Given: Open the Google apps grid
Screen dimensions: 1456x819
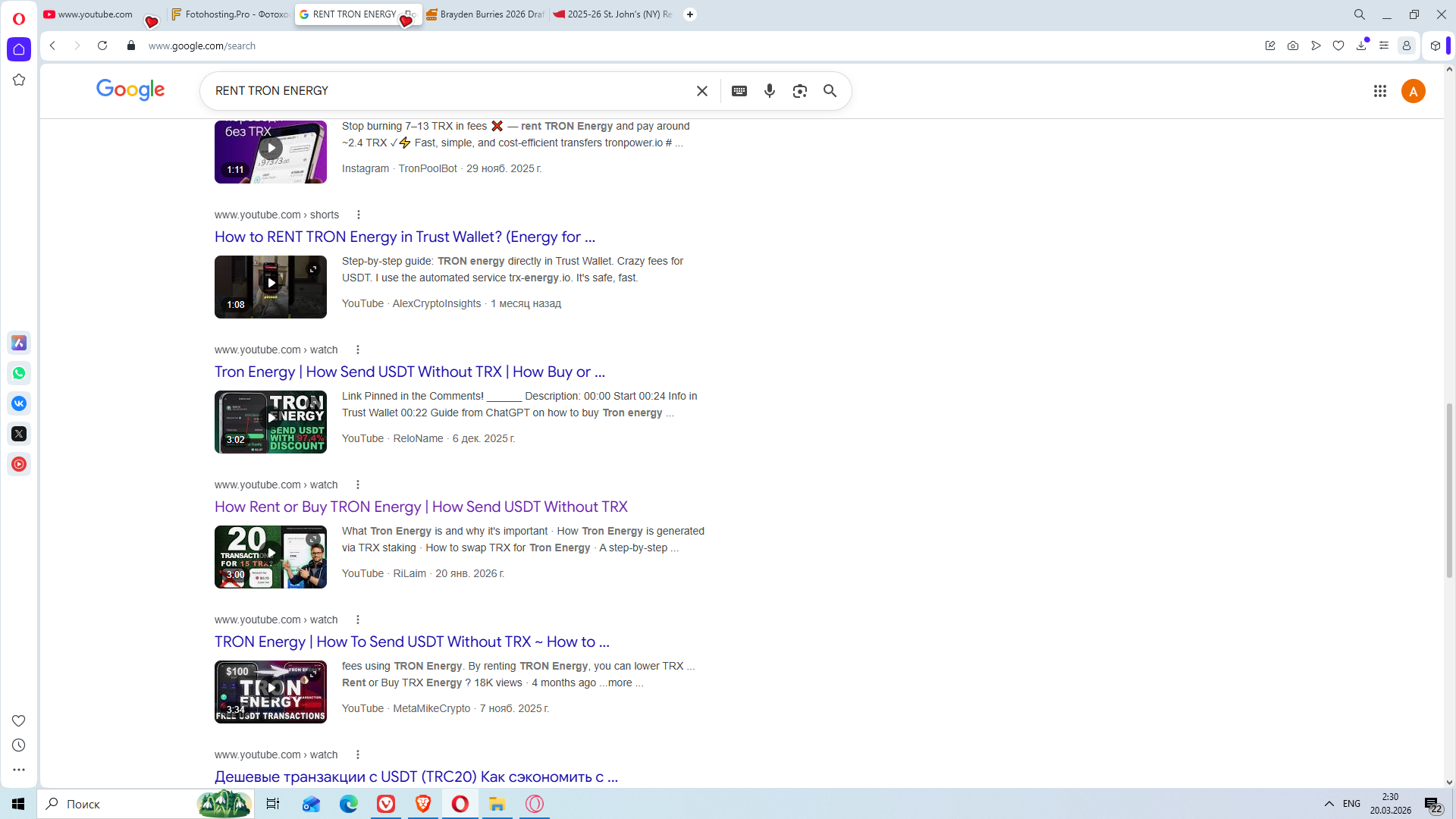Looking at the screenshot, I should point(1380,91).
